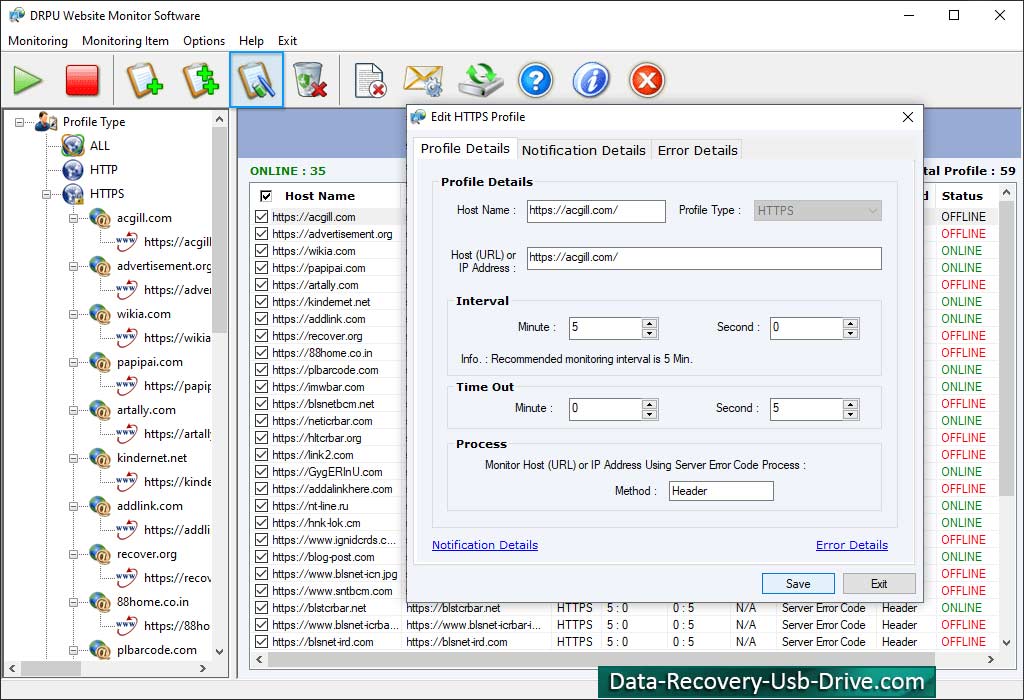
Task: Open the Monitoring menu
Action: pos(38,40)
